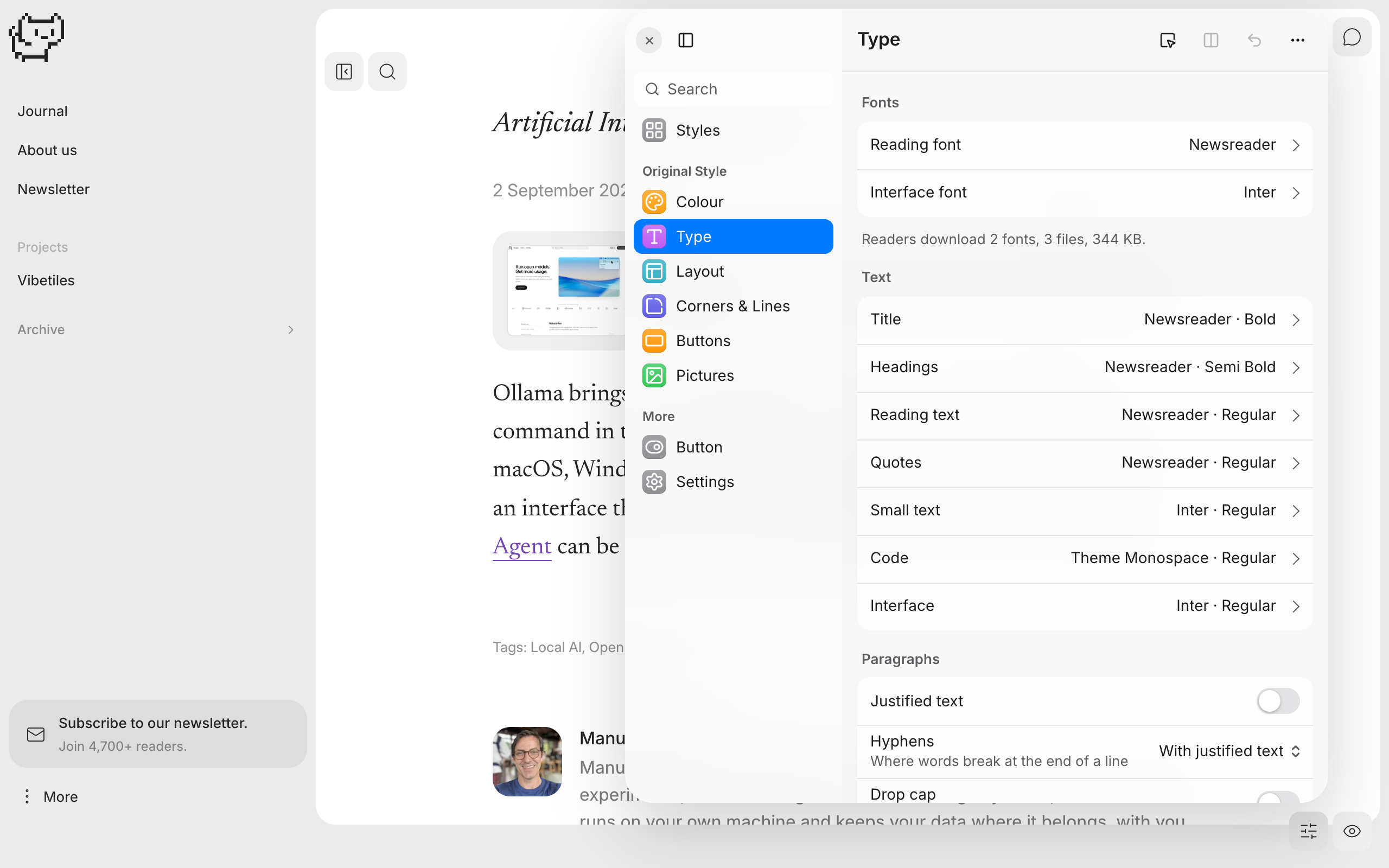Toggle the editor sidebar column icon
The width and height of the screenshot is (1389, 868).
point(686,40)
